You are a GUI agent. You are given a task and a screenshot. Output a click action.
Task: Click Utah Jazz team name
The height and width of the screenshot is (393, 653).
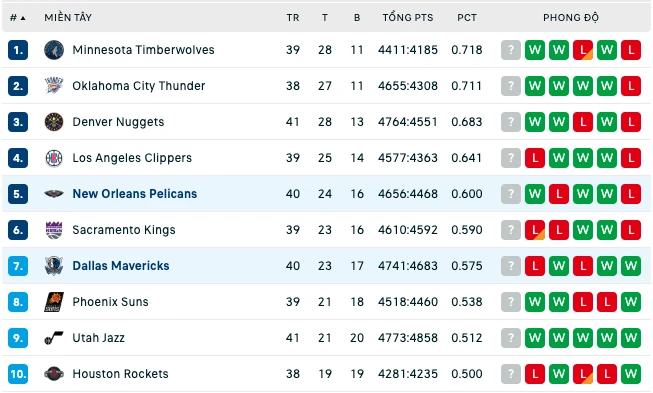[x=98, y=338]
